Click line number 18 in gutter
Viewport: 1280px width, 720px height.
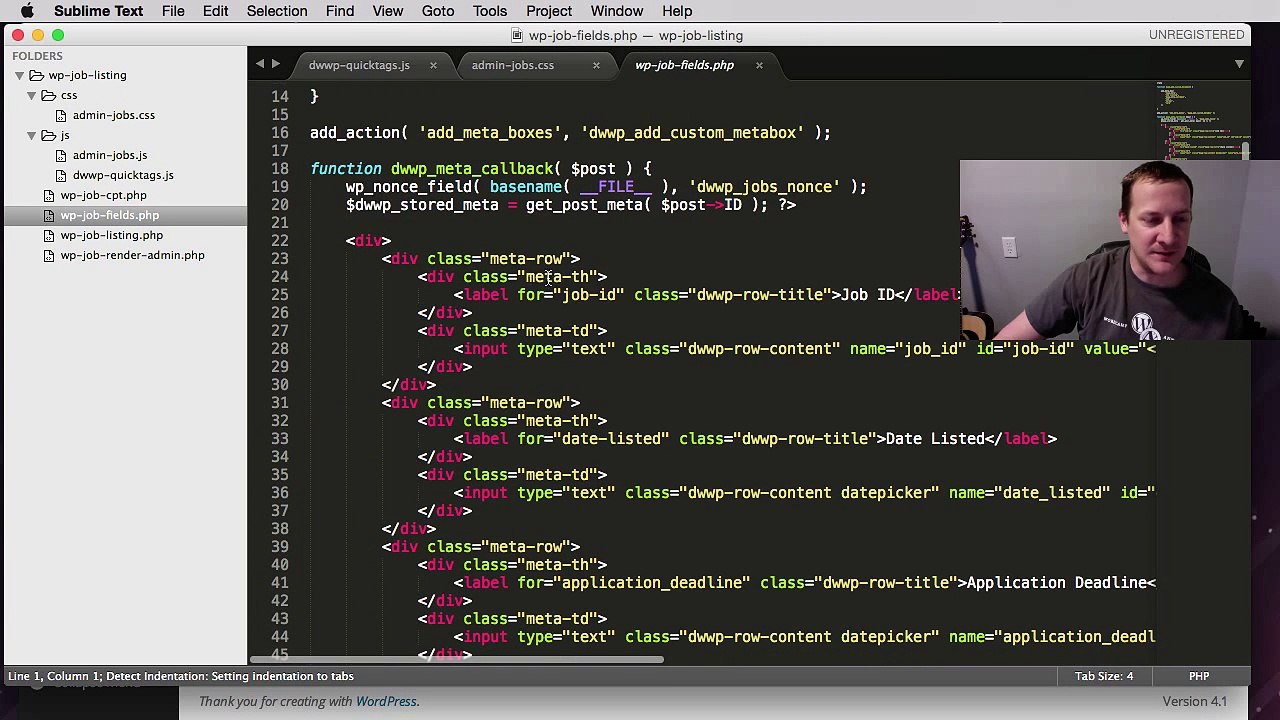[x=279, y=169]
